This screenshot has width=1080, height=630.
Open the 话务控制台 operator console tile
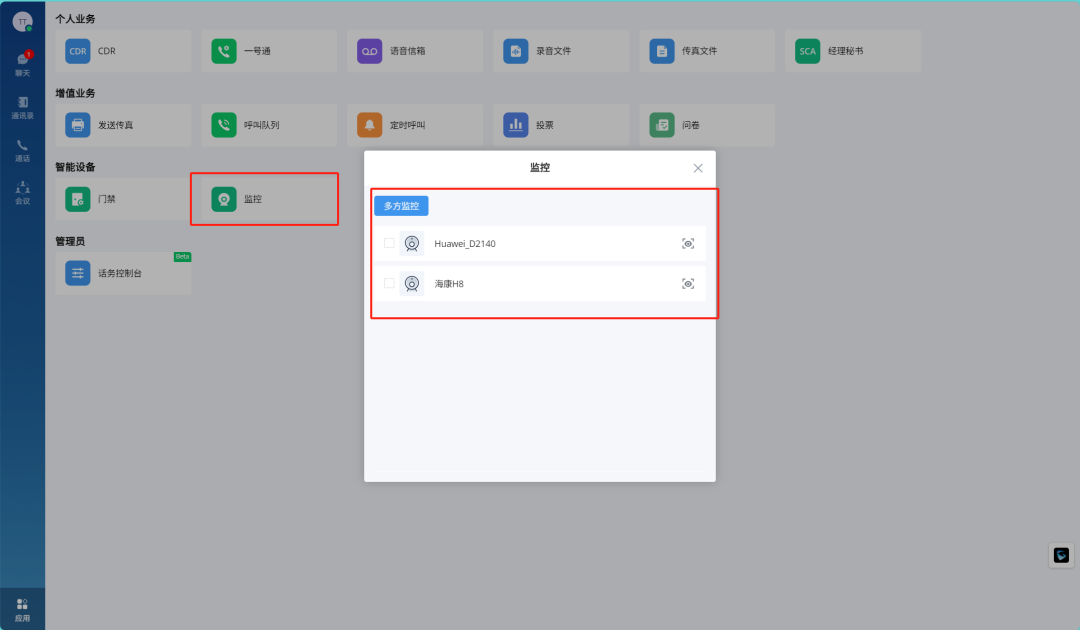[x=123, y=273]
